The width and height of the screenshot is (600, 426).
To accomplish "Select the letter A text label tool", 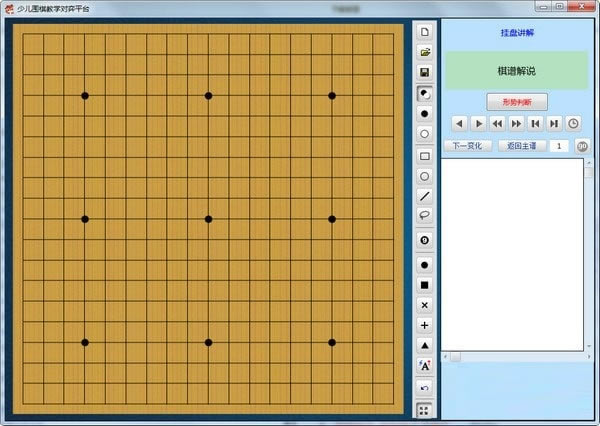I will (424, 366).
